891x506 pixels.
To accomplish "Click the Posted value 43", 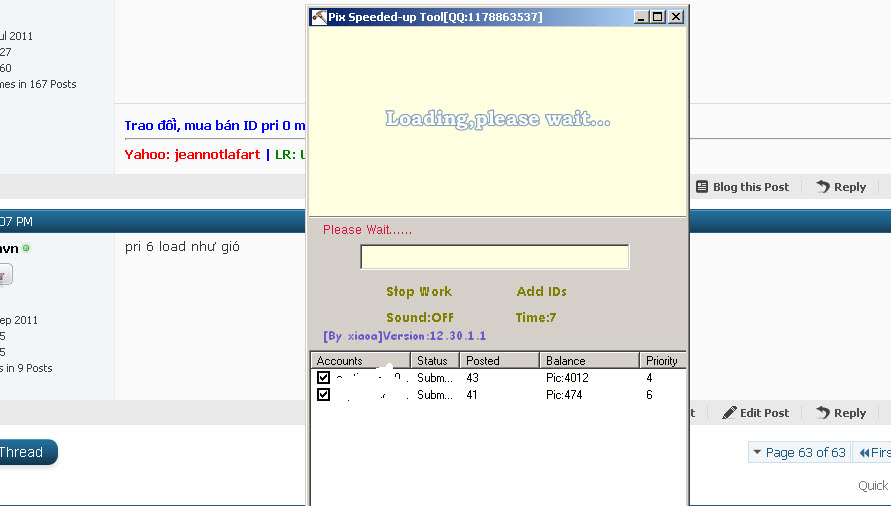I will tap(472, 378).
